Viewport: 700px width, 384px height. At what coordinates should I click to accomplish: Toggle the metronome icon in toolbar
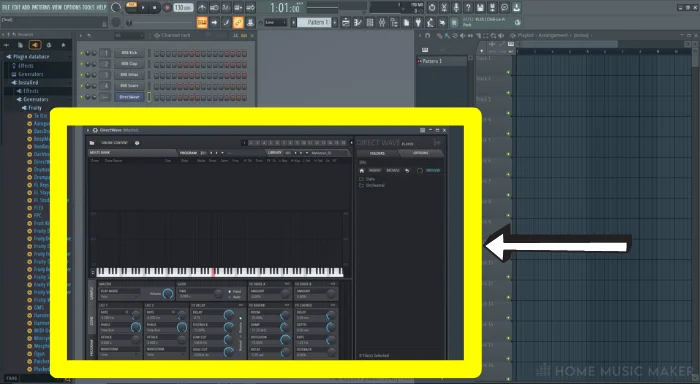[x=202, y=8]
